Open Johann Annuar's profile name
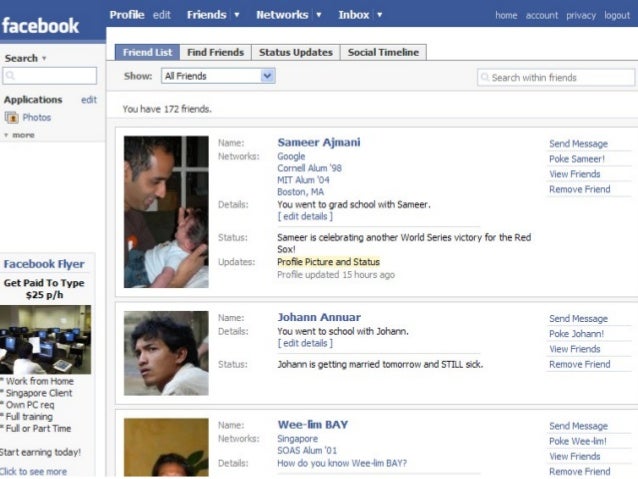Screen dimensions: 638x479 coord(319,317)
